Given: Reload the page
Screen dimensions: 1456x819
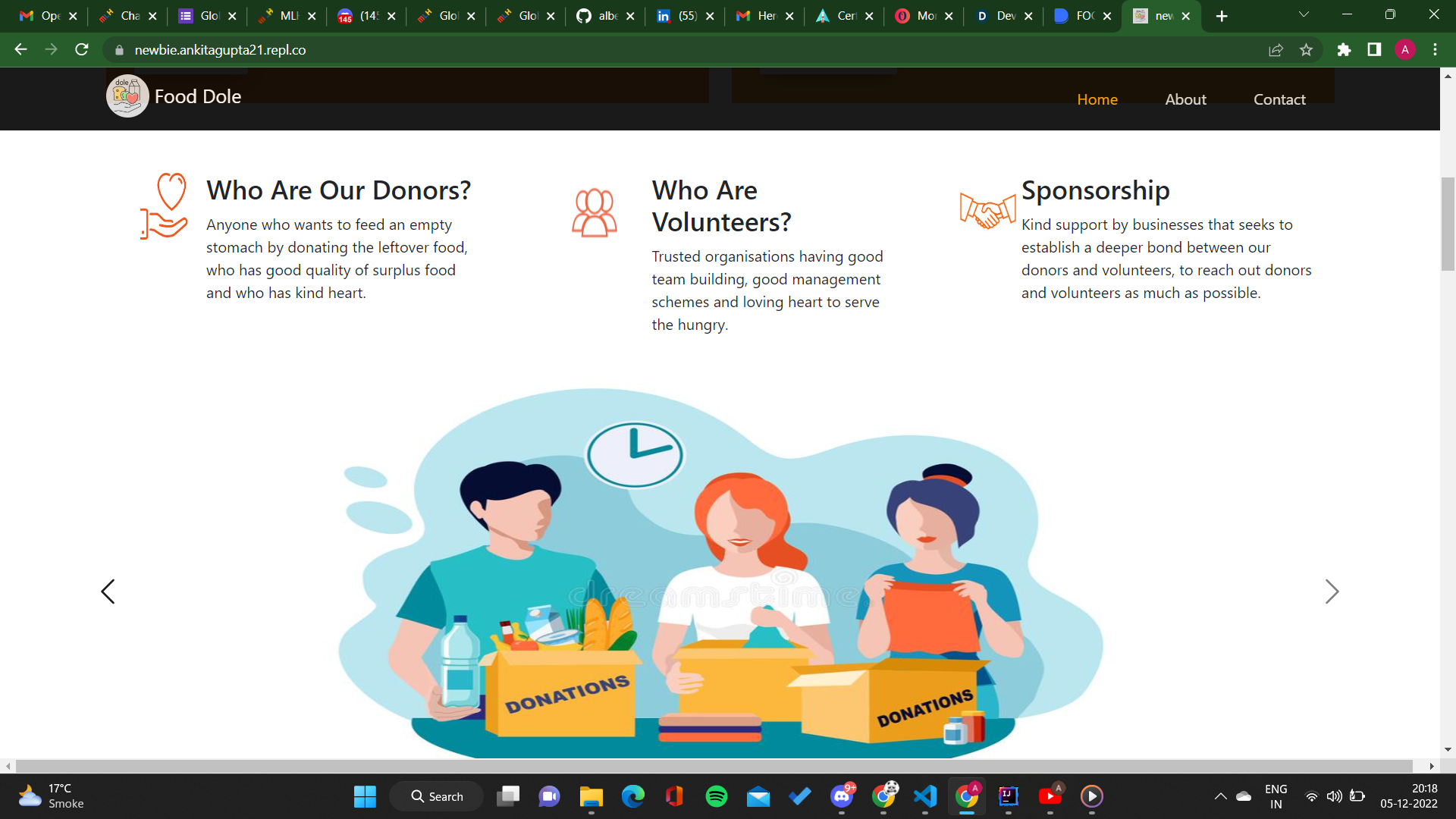Looking at the screenshot, I should [82, 50].
